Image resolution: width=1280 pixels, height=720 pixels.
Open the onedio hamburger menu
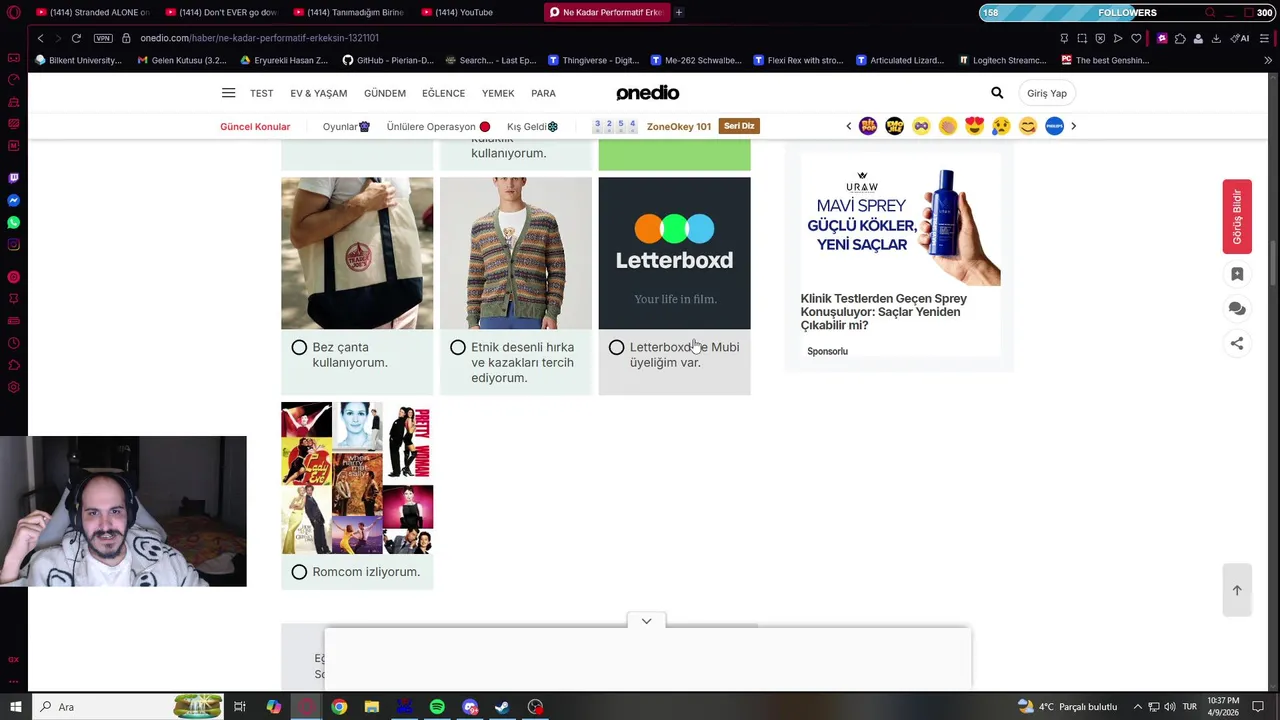(228, 93)
